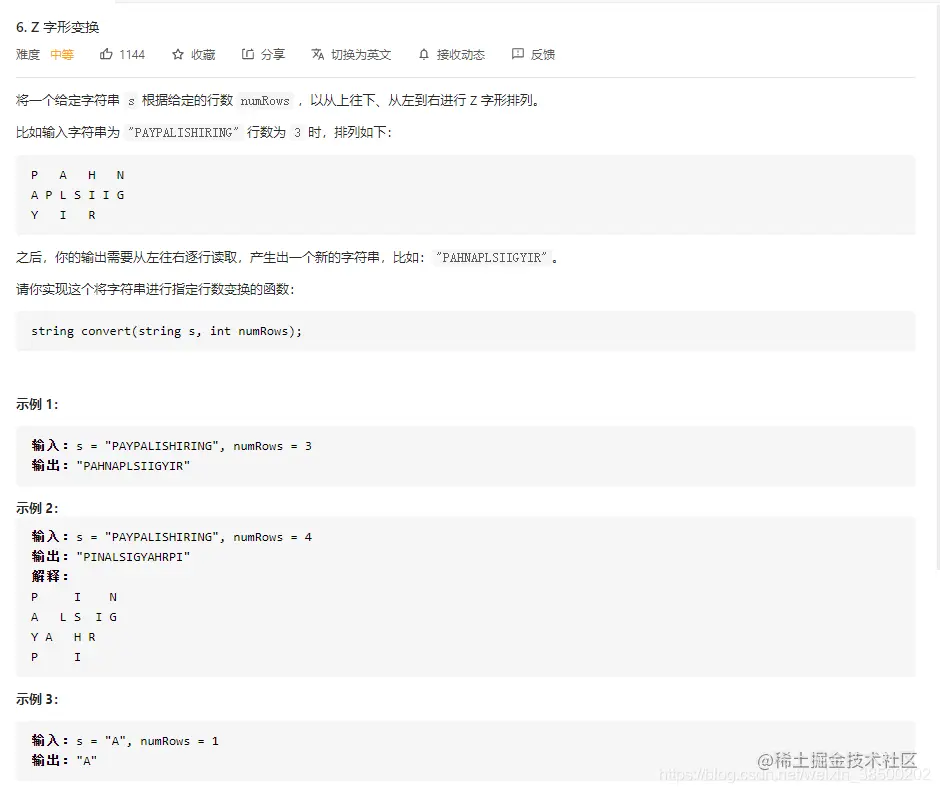The width and height of the screenshot is (940, 793).
Task: Click the 中等 difficulty label
Action: [x=62, y=55]
